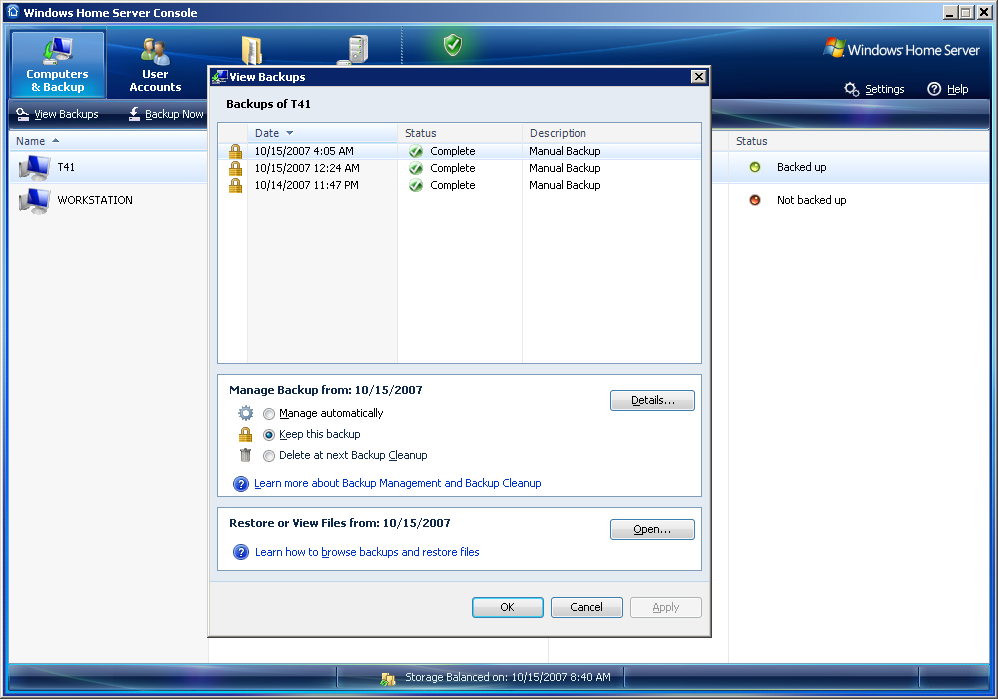The height and width of the screenshot is (699, 998).
Task: Select the T41 computer row
Action: (x=108, y=167)
